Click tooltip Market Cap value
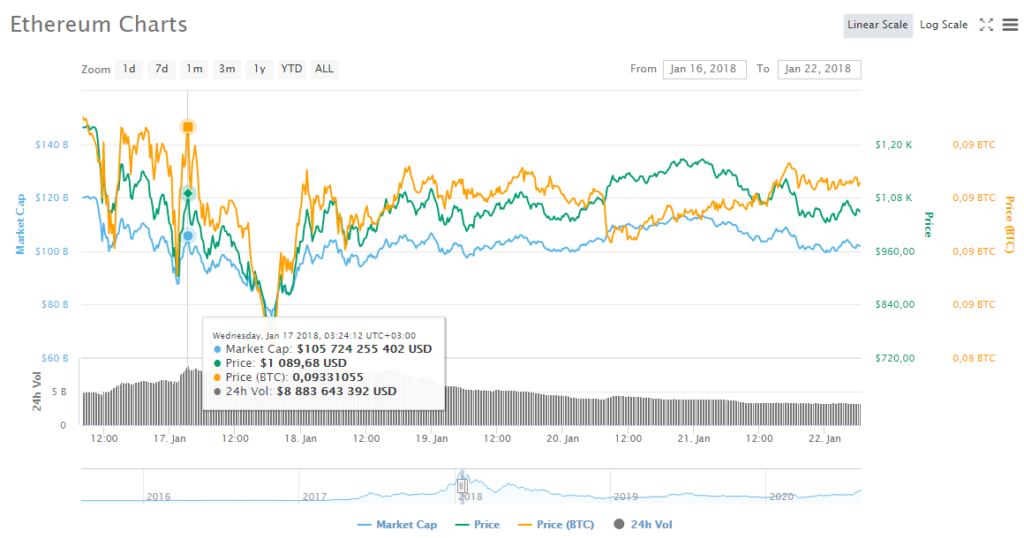This screenshot has width=1024, height=538. point(364,349)
